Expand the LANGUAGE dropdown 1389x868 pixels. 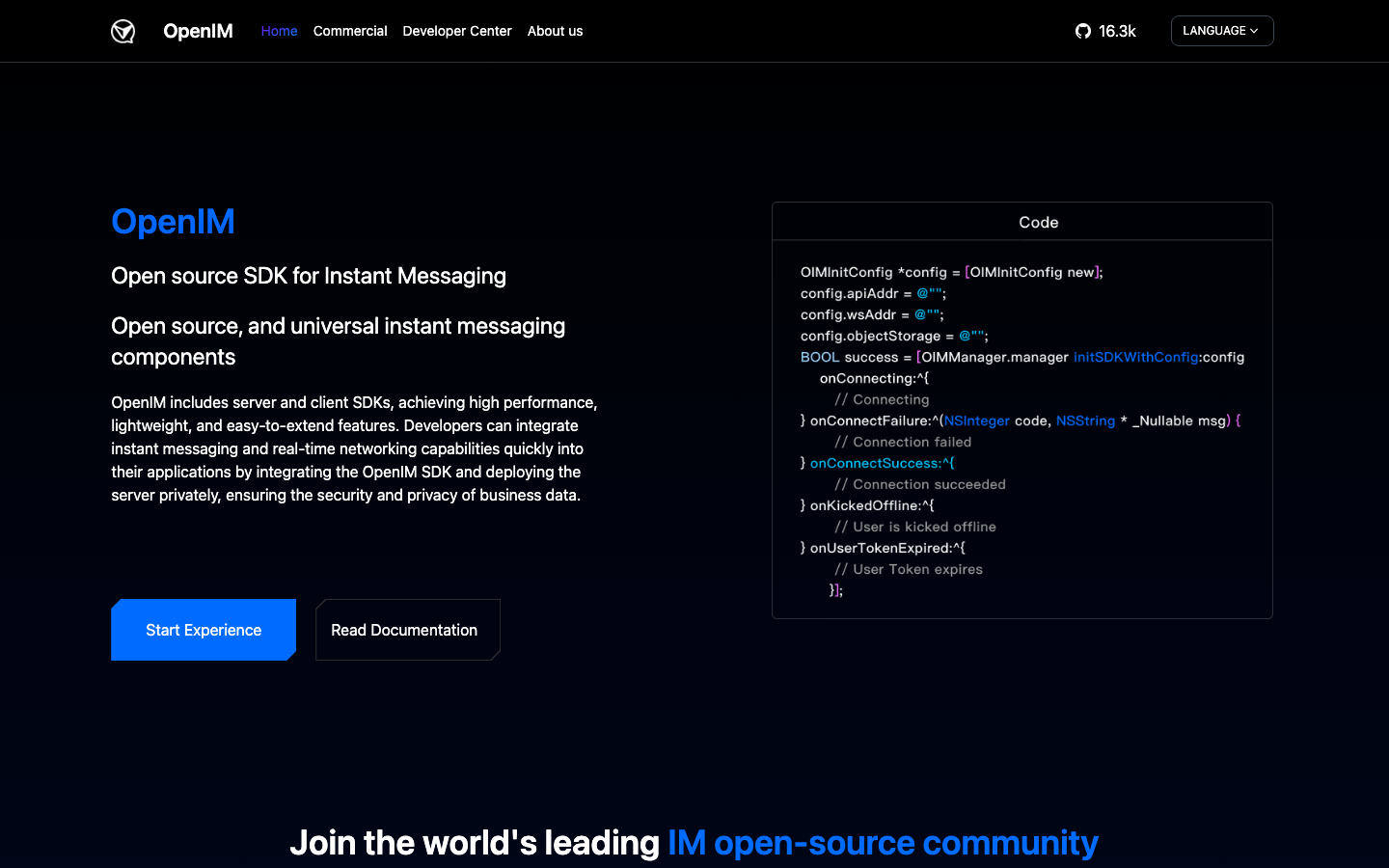pos(1222,31)
